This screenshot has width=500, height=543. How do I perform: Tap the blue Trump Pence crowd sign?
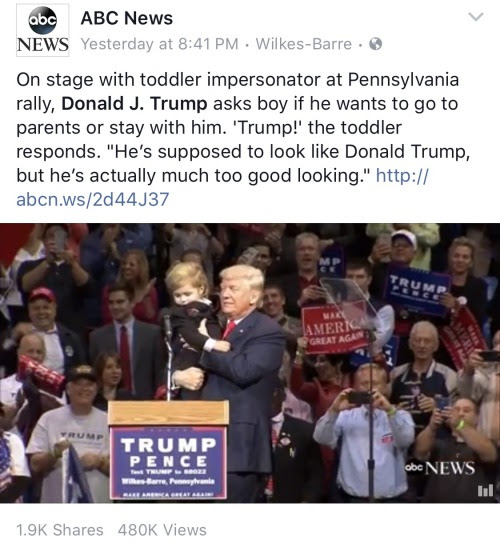(x=418, y=291)
